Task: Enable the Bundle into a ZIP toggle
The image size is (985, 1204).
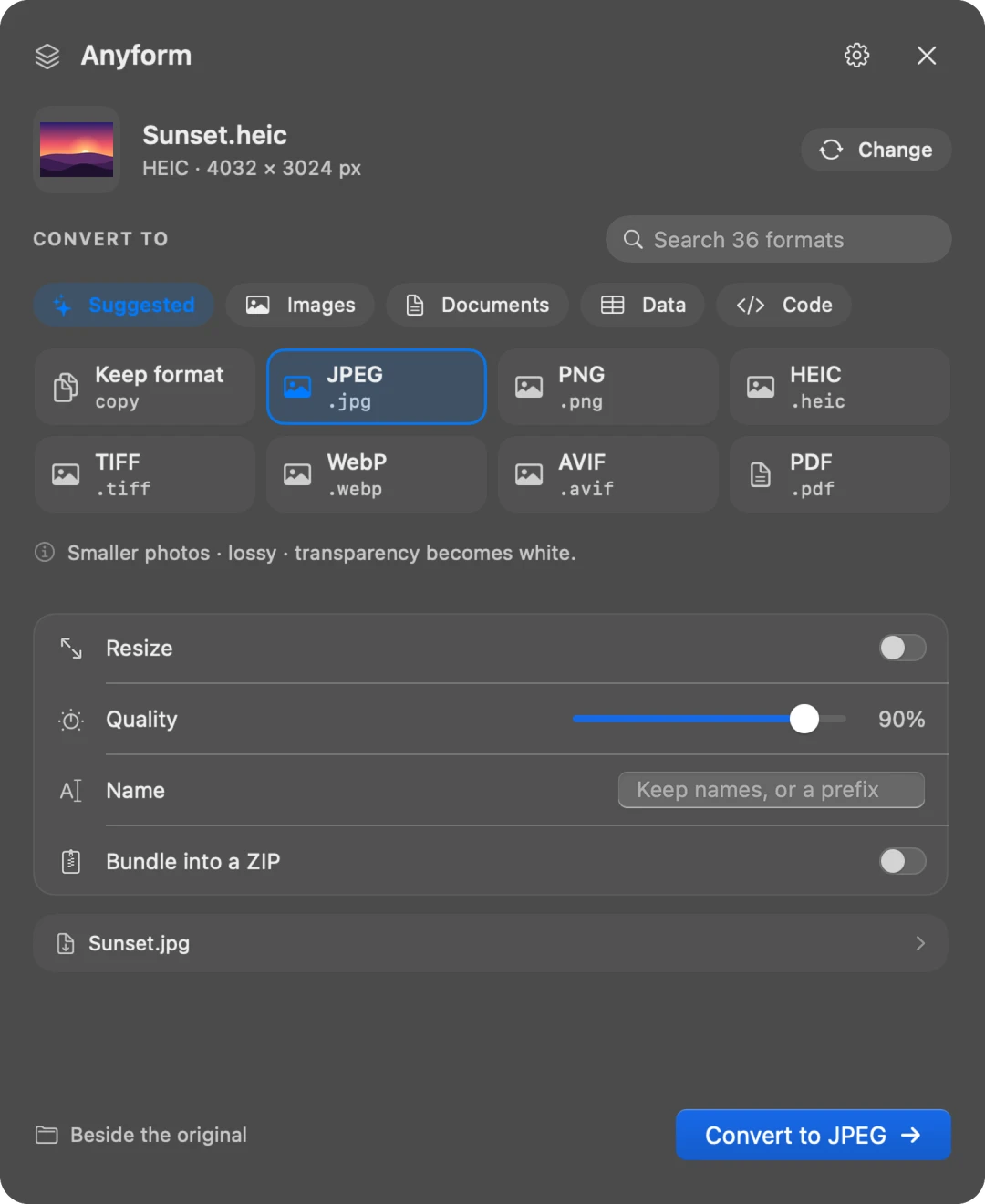Action: coord(903,861)
